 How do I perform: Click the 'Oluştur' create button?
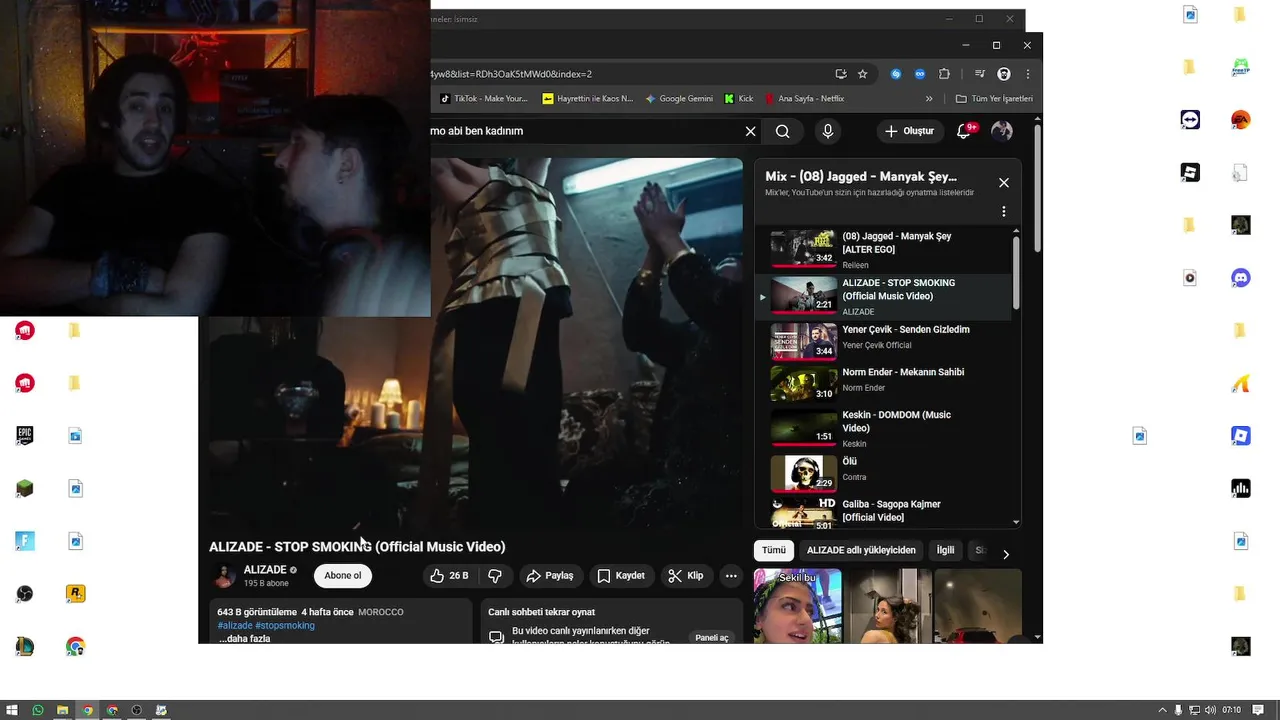pyautogui.click(x=909, y=131)
